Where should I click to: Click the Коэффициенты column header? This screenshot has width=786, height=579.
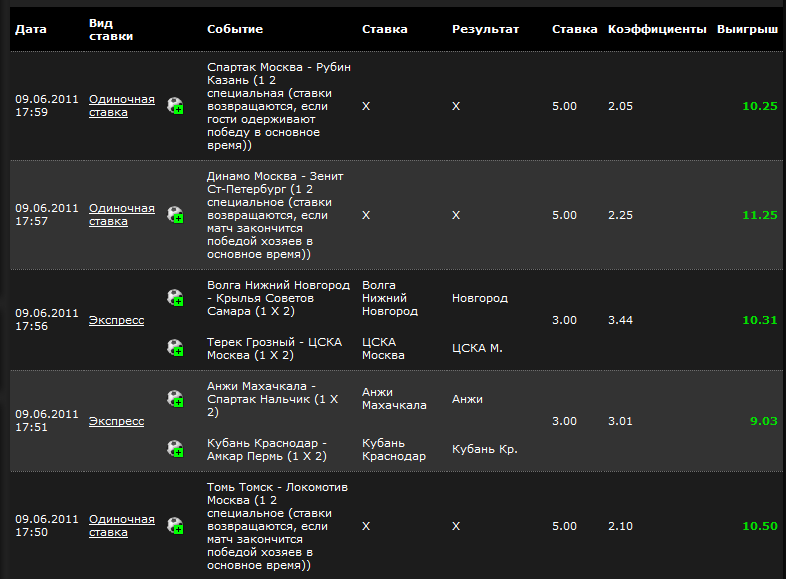tap(657, 29)
